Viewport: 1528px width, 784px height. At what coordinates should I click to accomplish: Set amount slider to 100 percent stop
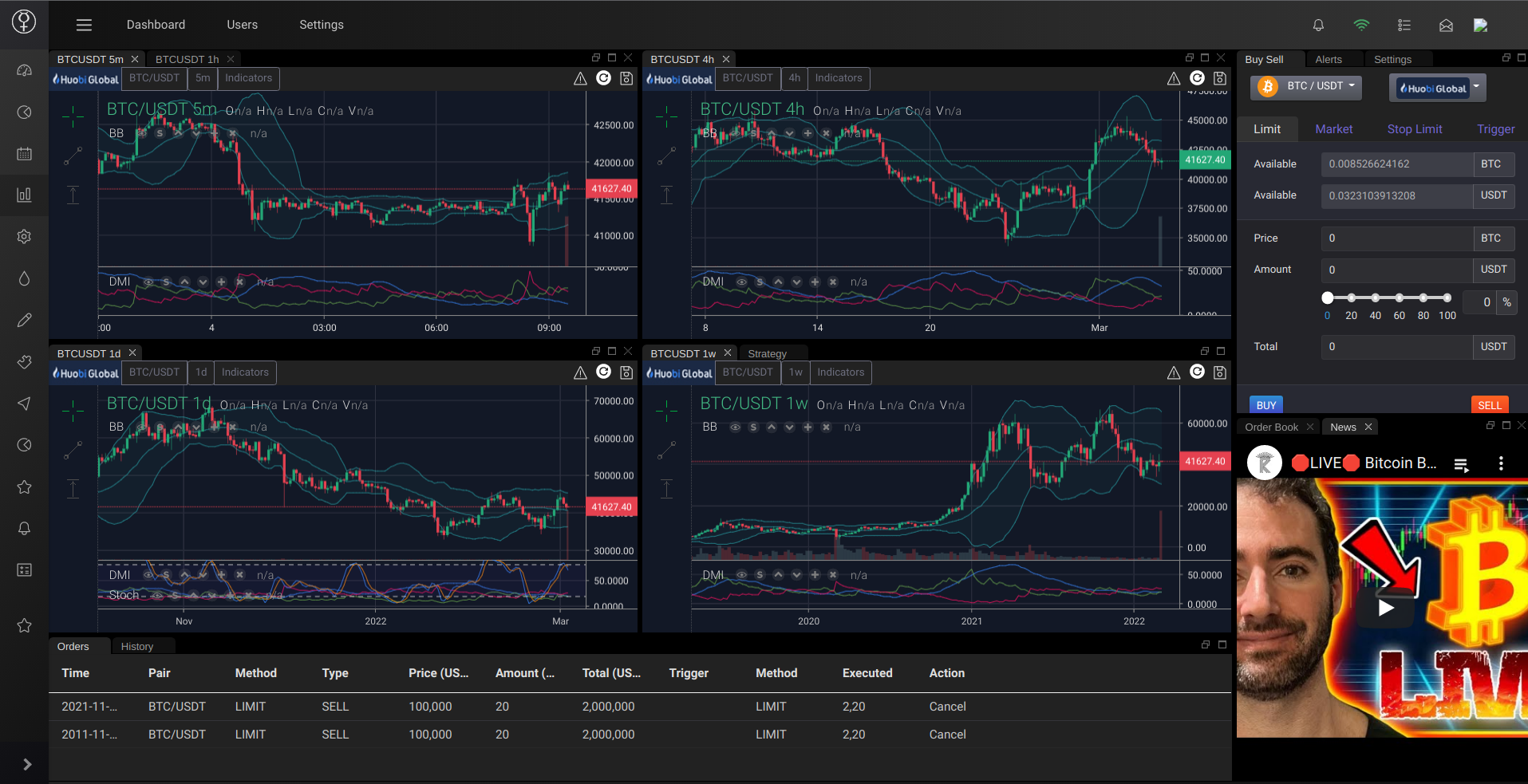click(x=1447, y=297)
